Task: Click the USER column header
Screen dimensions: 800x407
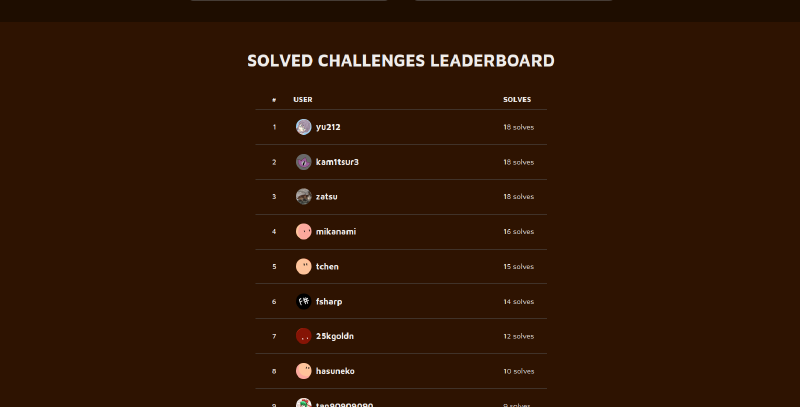Action: tap(303, 100)
